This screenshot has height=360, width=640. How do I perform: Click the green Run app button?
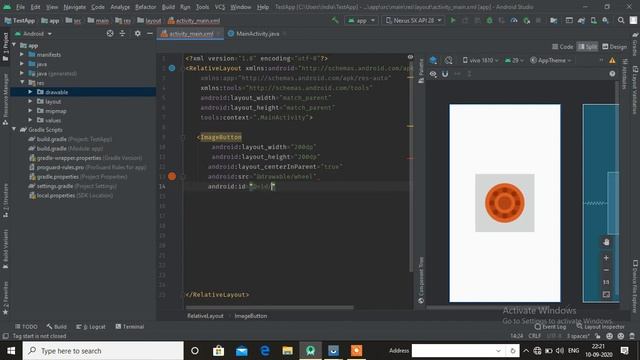coord(453,20)
